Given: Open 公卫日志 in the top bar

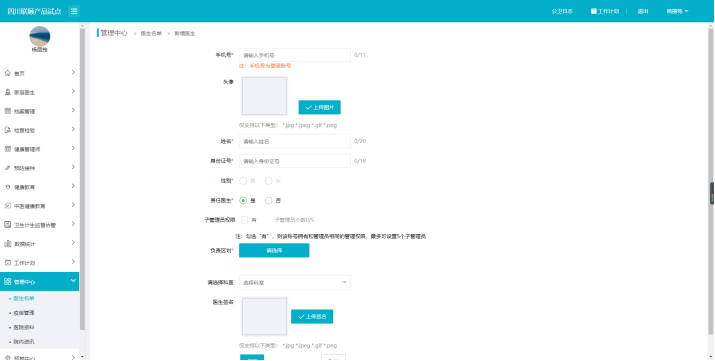Looking at the screenshot, I should point(562,11).
